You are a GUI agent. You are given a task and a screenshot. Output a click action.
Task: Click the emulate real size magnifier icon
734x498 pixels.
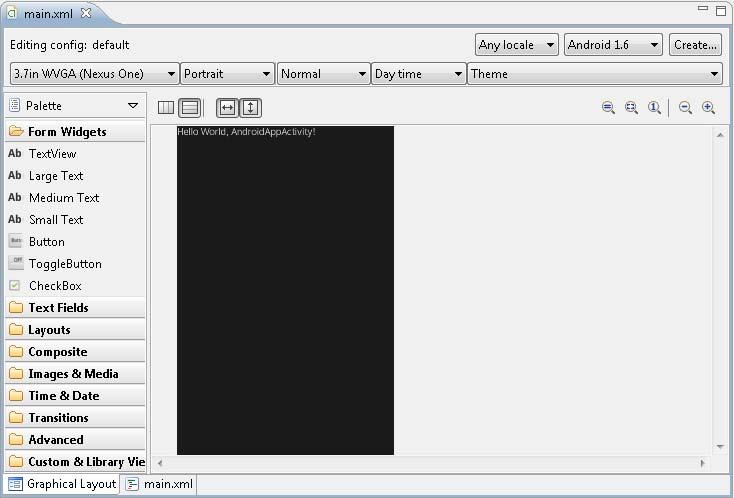tap(608, 108)
